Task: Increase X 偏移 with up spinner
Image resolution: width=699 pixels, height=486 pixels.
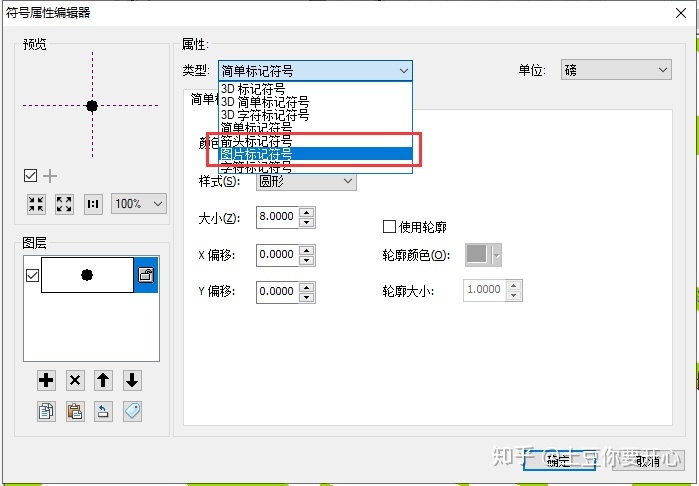Action: (x=306, y=250)
